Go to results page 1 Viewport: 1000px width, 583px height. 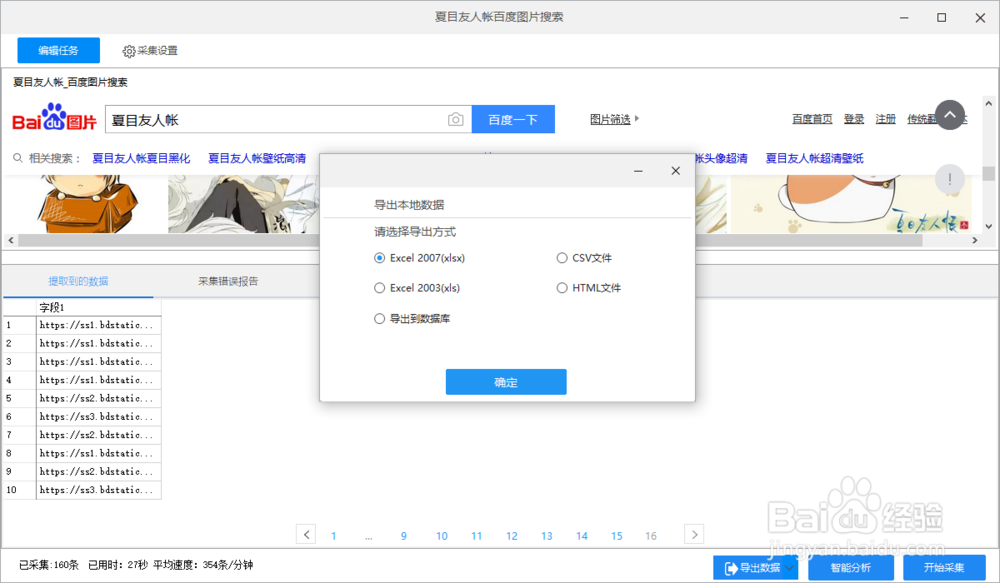pyautogui.click(x=334, y=536)
